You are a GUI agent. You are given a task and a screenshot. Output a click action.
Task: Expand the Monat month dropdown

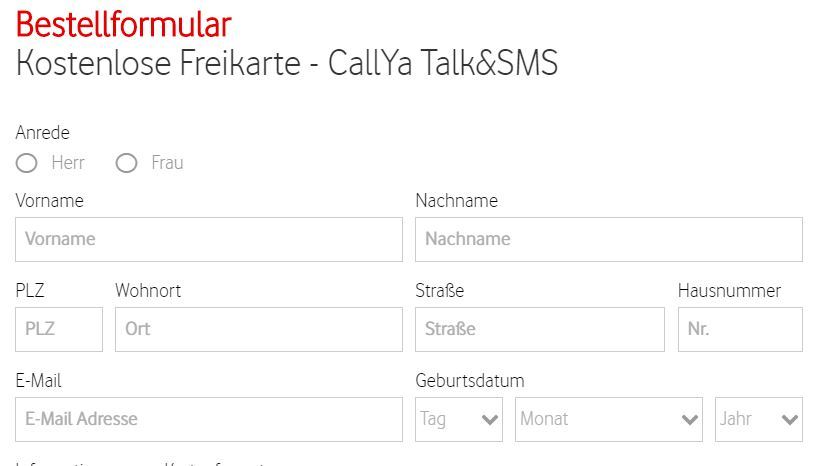(609, 419)
